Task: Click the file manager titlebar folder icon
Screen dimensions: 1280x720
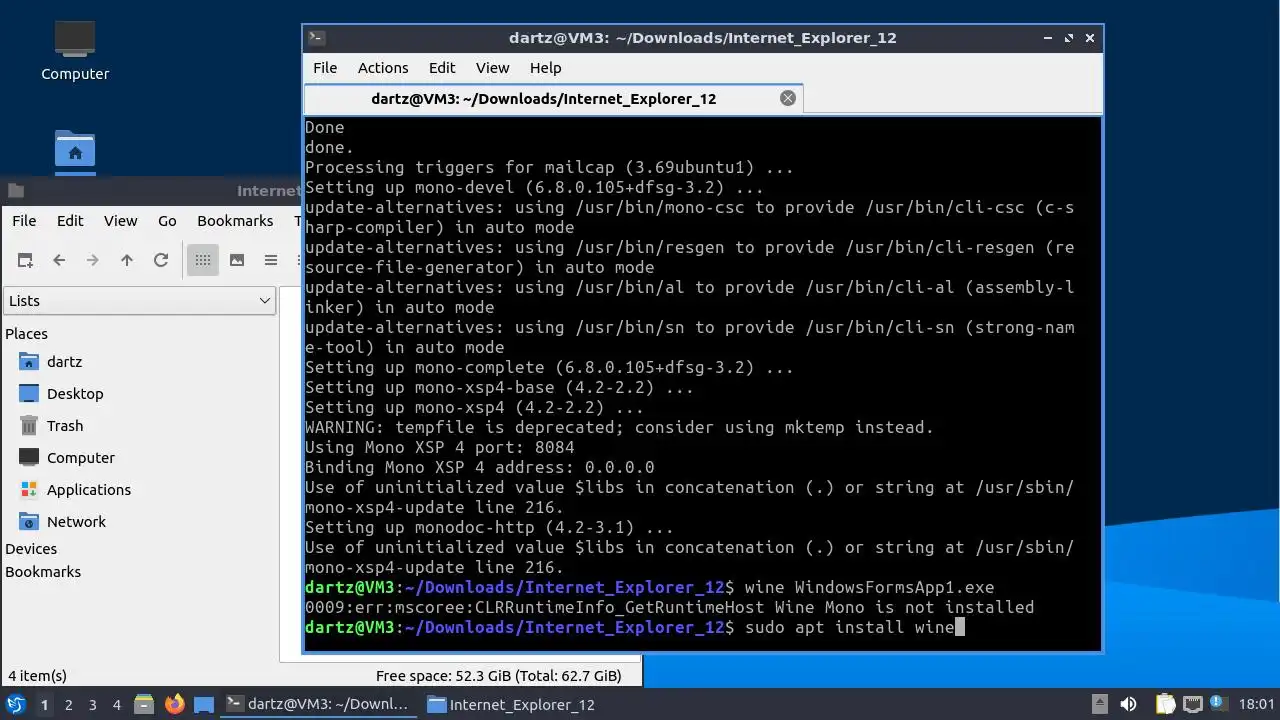Action: pyautogui.click(x=15, y=190)
